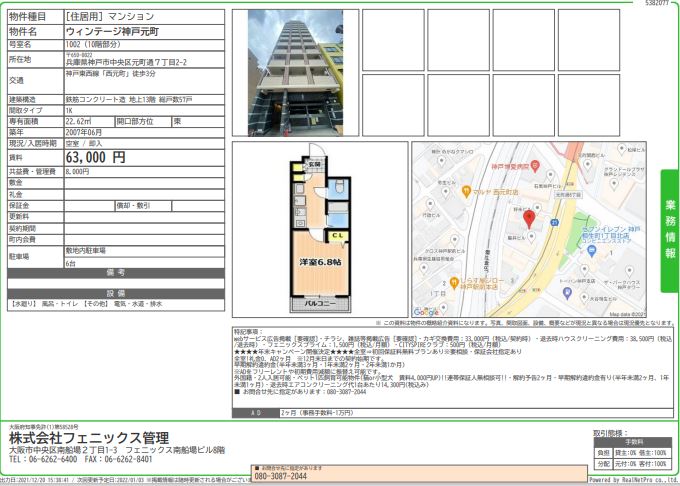Click the structure text 鉄筋コンクリート造 地上13階

click(x=111, y=100)
